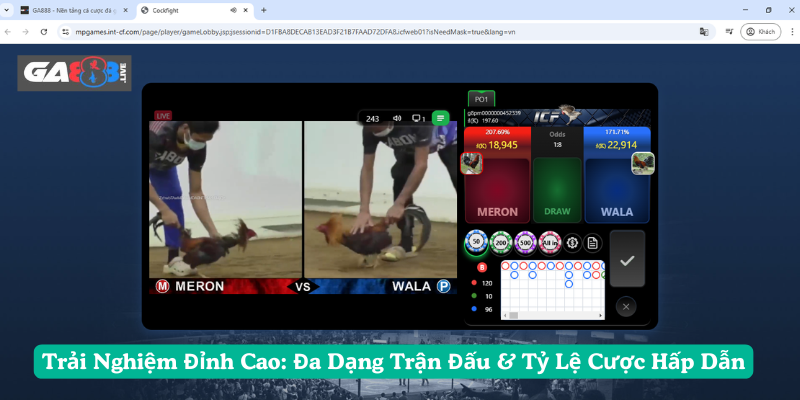View site information icon in address bar
800x400 pixels.
point(65,32)
